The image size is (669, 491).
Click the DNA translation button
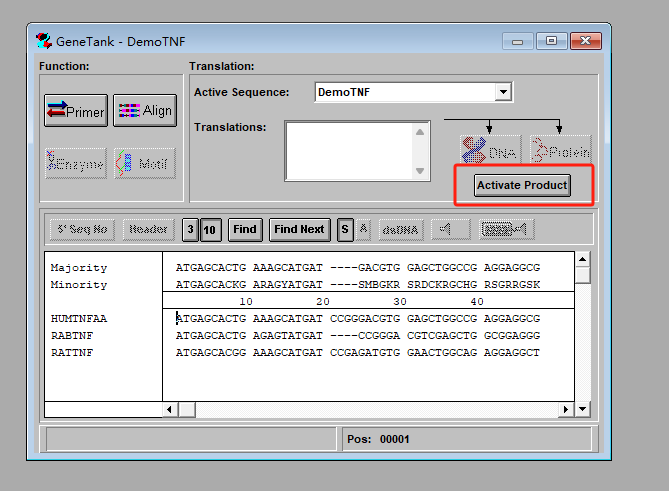click(x=491, y=150)
